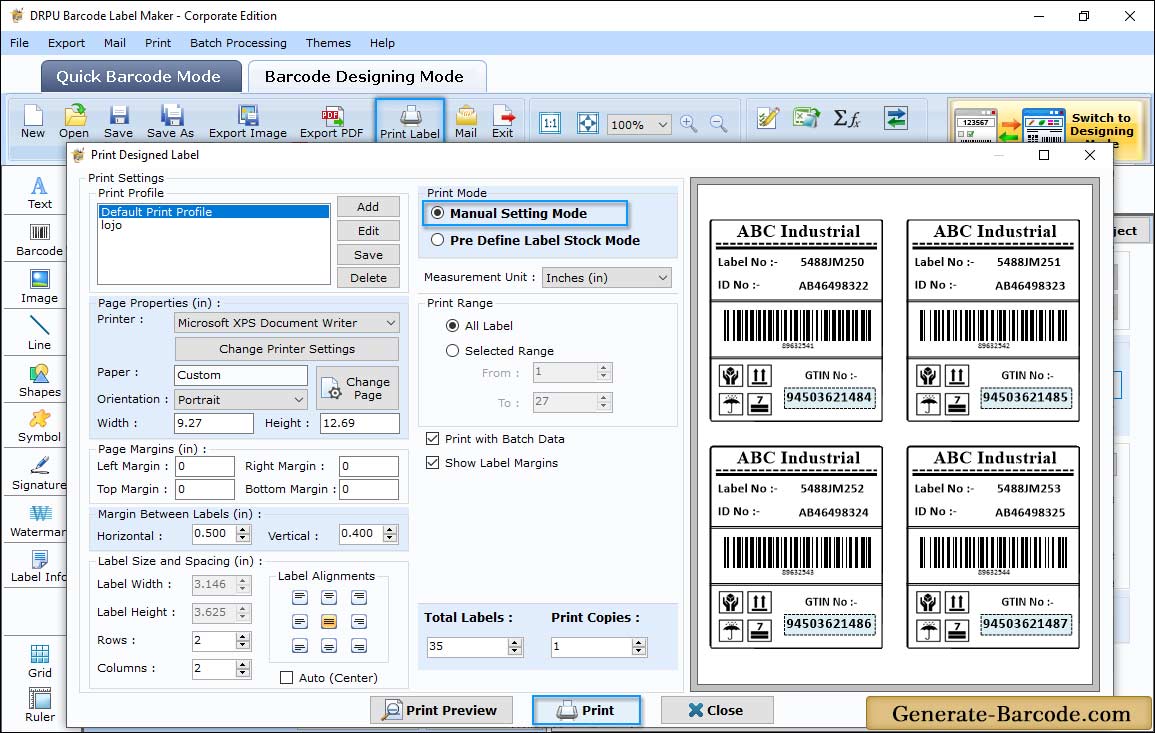Open the File menu
Viewport: 1155px width, 733px height.
point(19,43)
